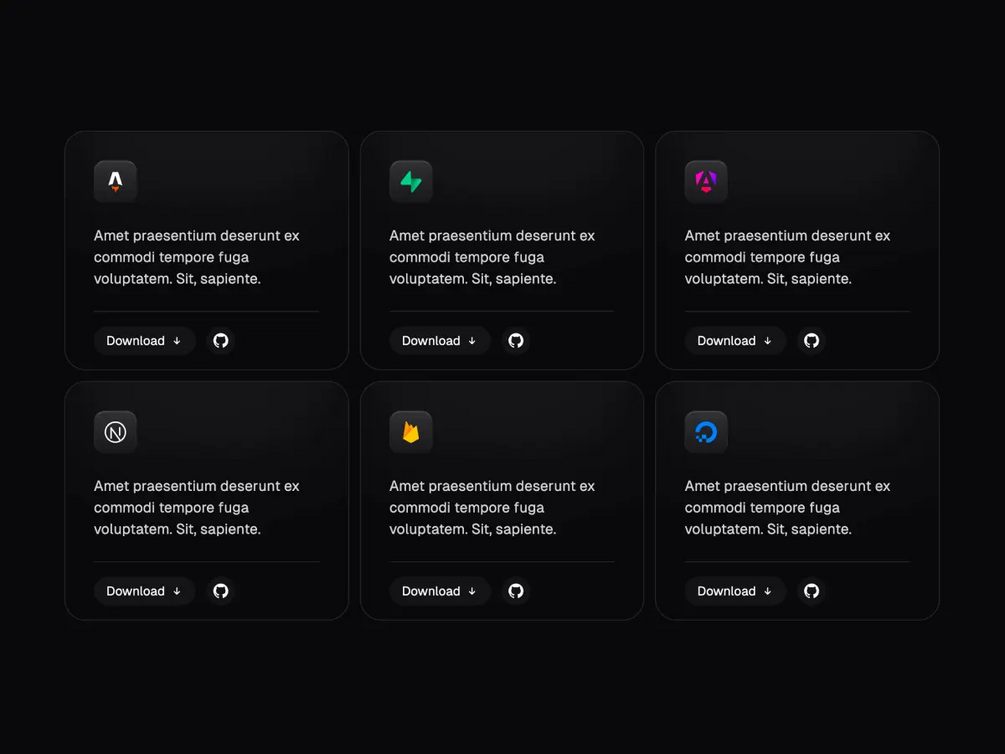Open GitHub link in the Firebase card
Image resolution: width=1005 pixels, height=754 pixels.
[516, 591]
